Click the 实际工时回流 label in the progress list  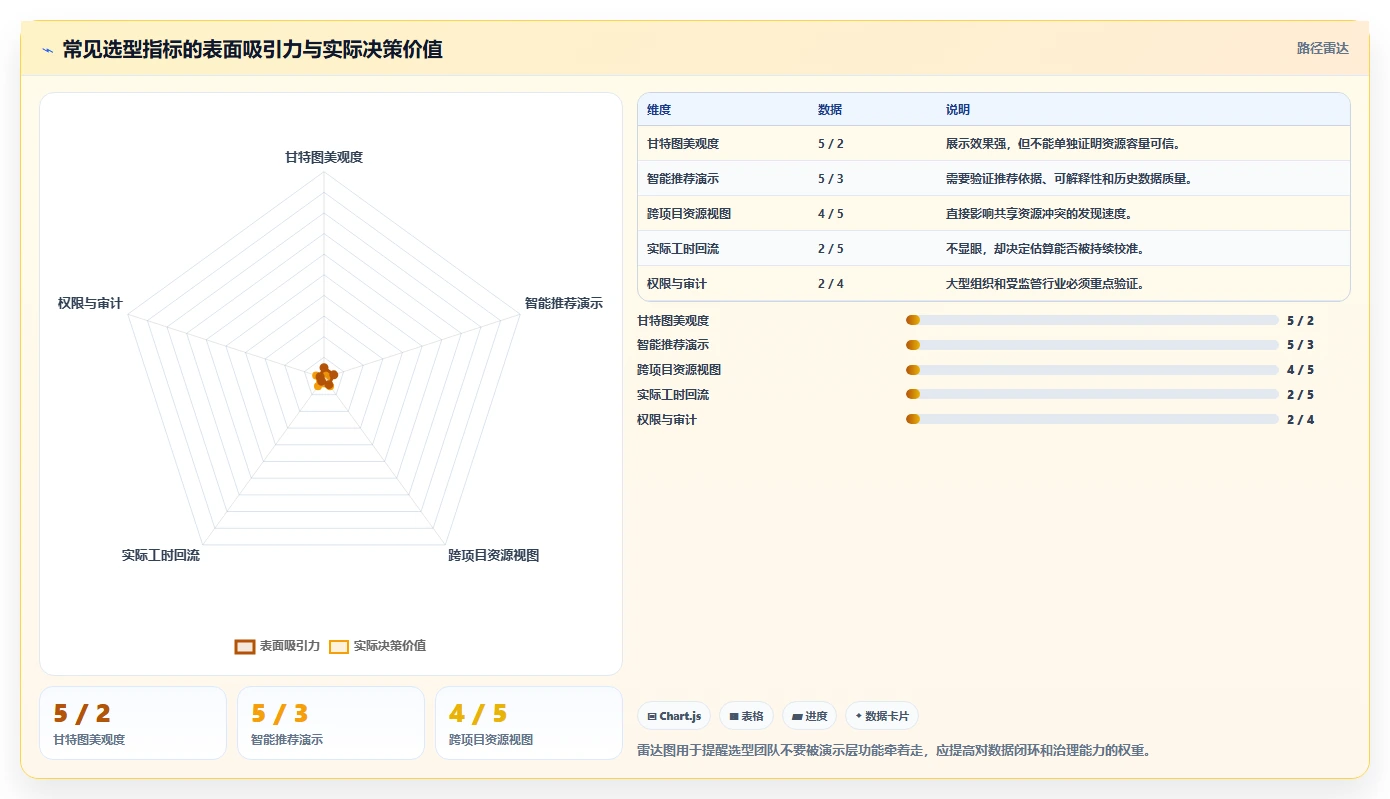point(673,395)
